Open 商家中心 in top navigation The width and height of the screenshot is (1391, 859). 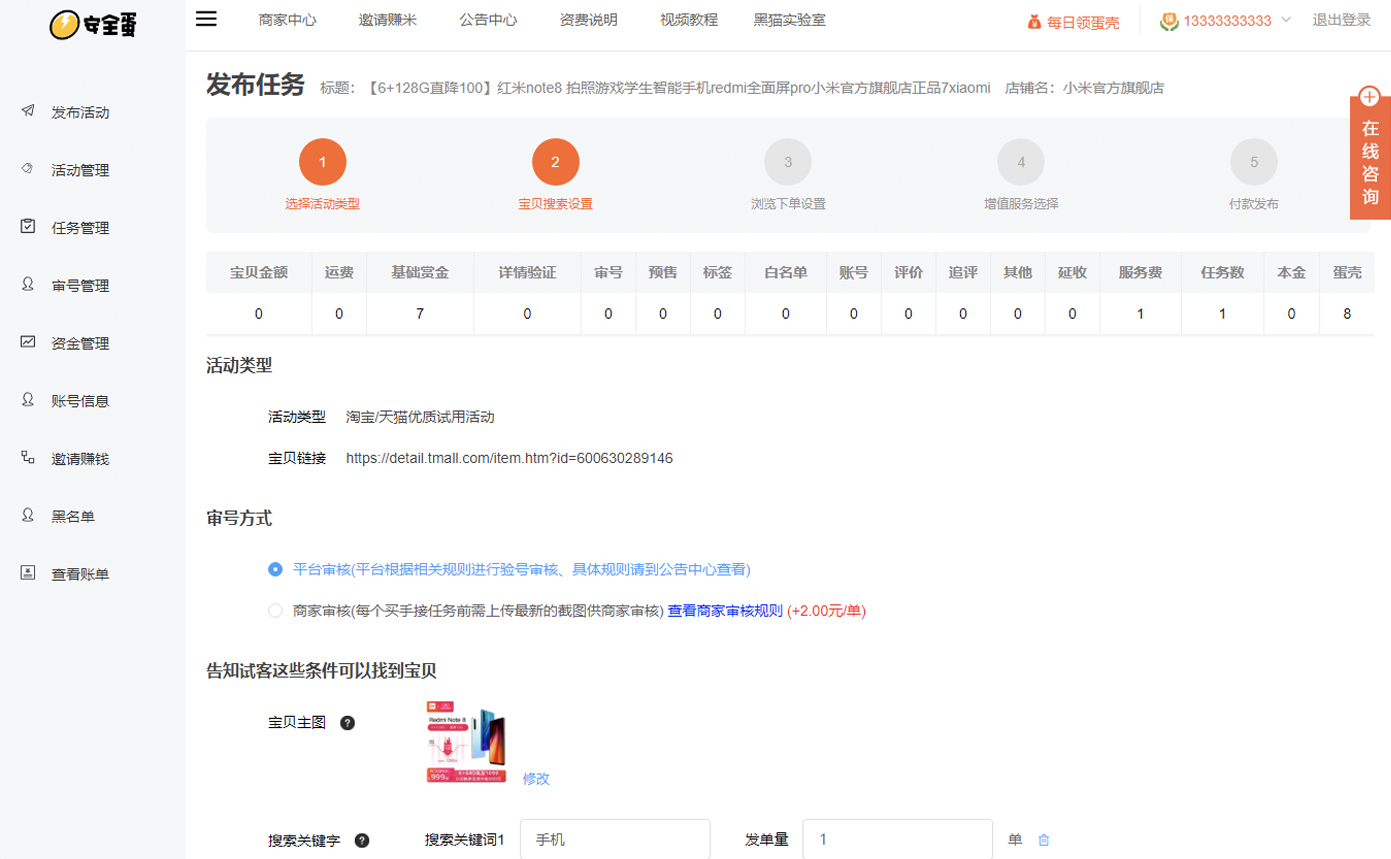click(287, 20)
